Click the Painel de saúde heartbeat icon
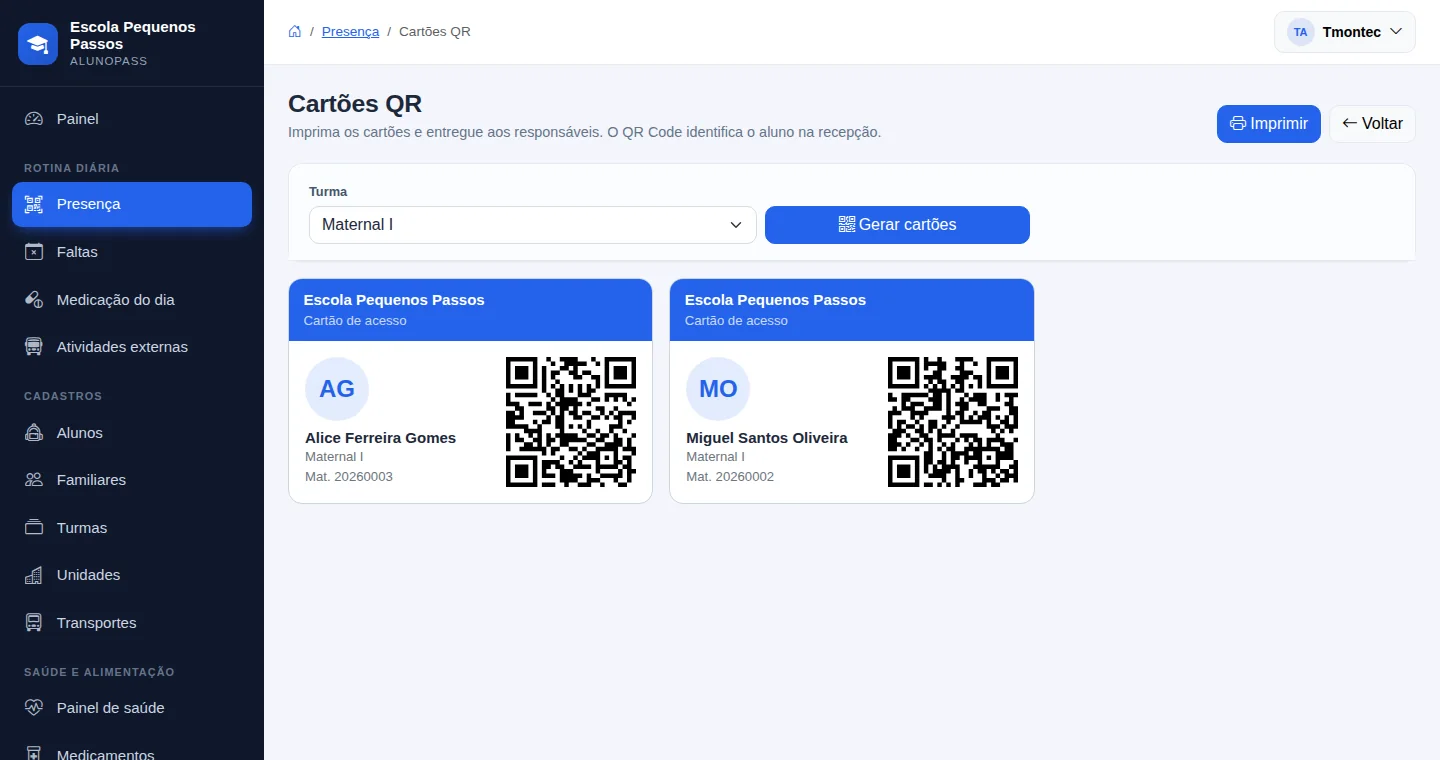Image resolution: width=1440 pixels, height=760 pixels. click(x=34, y=708)
